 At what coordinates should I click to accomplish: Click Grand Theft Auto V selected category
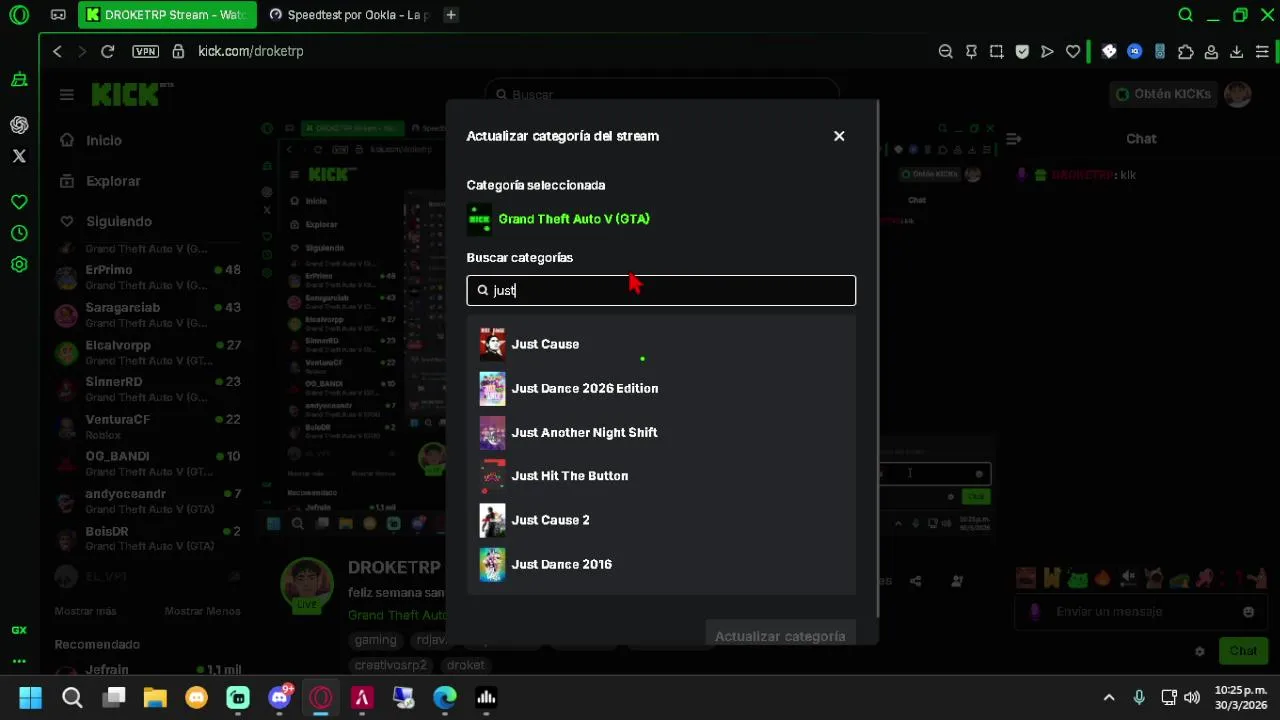[559, 219]
